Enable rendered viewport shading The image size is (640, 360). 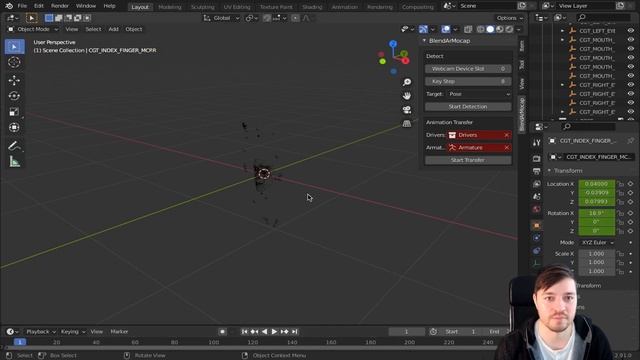509,29
